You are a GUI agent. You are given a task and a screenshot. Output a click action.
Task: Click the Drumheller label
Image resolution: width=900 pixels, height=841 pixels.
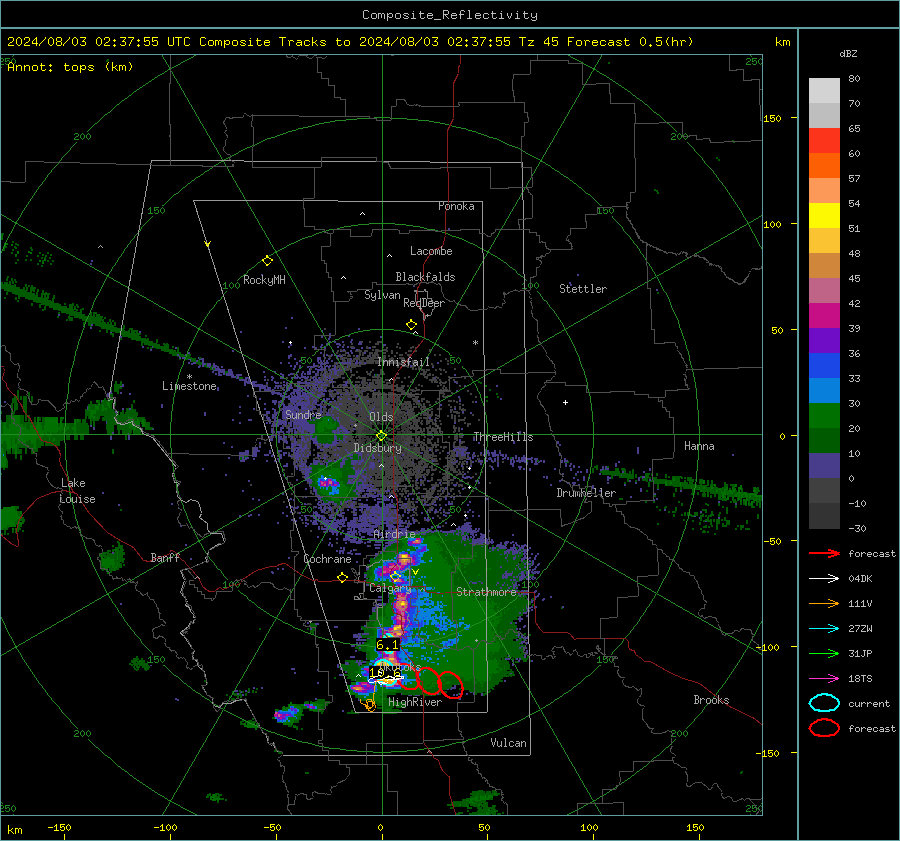click(586, 493)
